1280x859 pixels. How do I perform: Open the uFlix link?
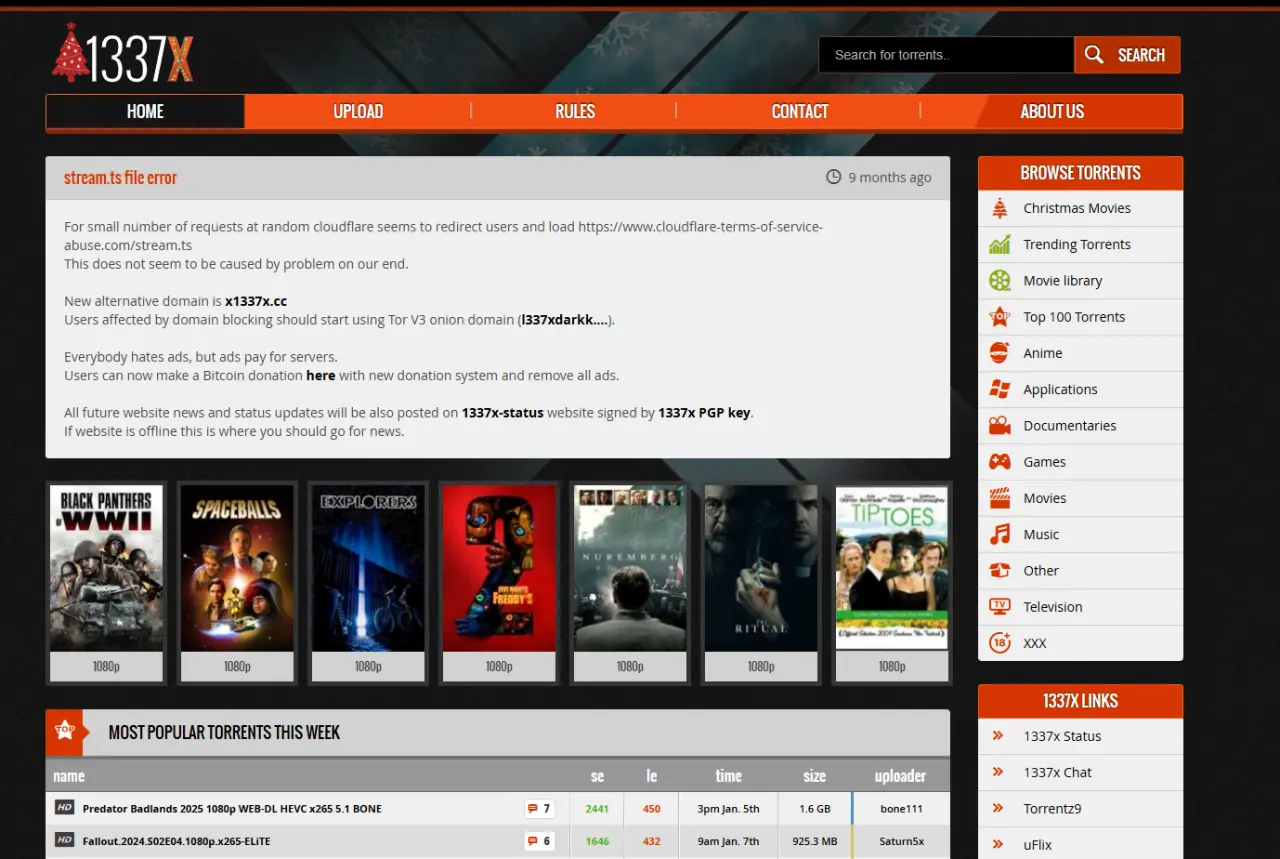click(x=1038, y=845)
